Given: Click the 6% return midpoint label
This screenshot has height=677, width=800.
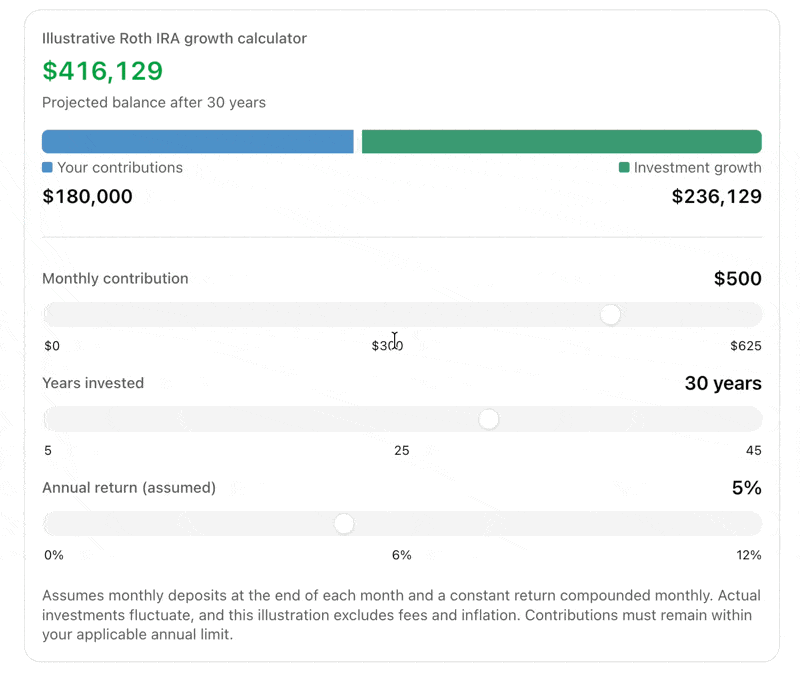Looking at the screenshot, I should 402,555.
